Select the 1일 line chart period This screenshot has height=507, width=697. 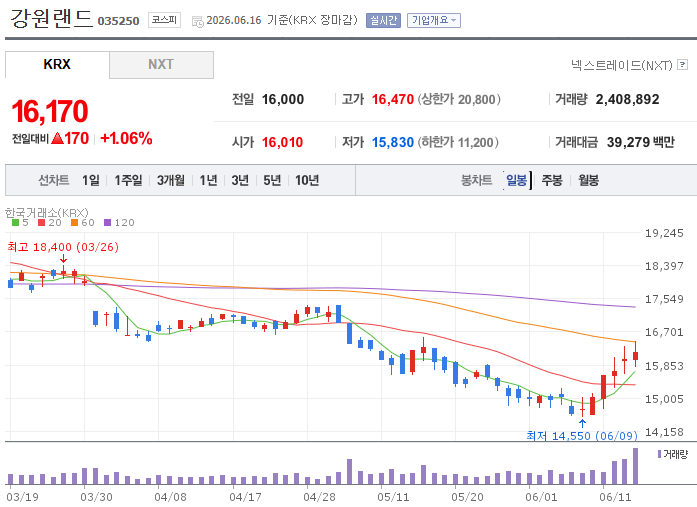click(91, 180)
